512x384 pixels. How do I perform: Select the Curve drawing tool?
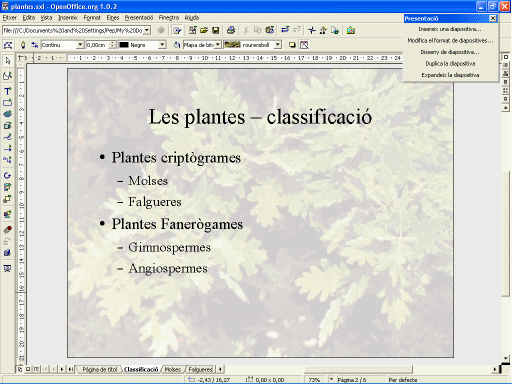pos(8,137)
